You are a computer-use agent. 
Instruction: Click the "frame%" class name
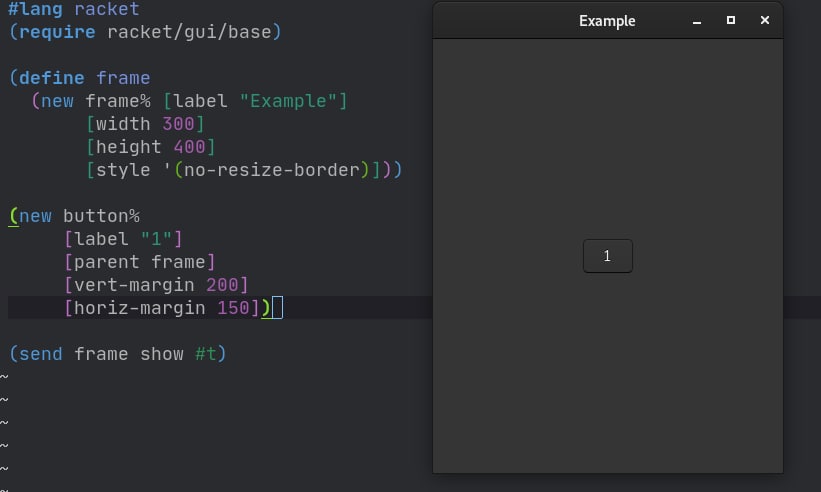pos(118,100)
